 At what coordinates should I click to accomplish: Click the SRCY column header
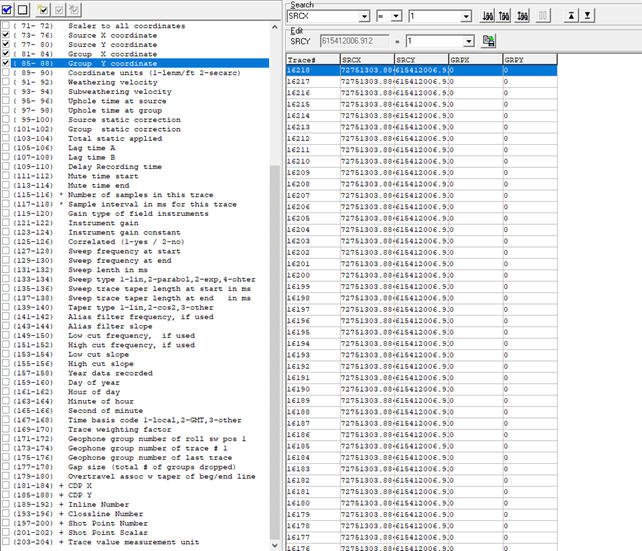[420, 60]
